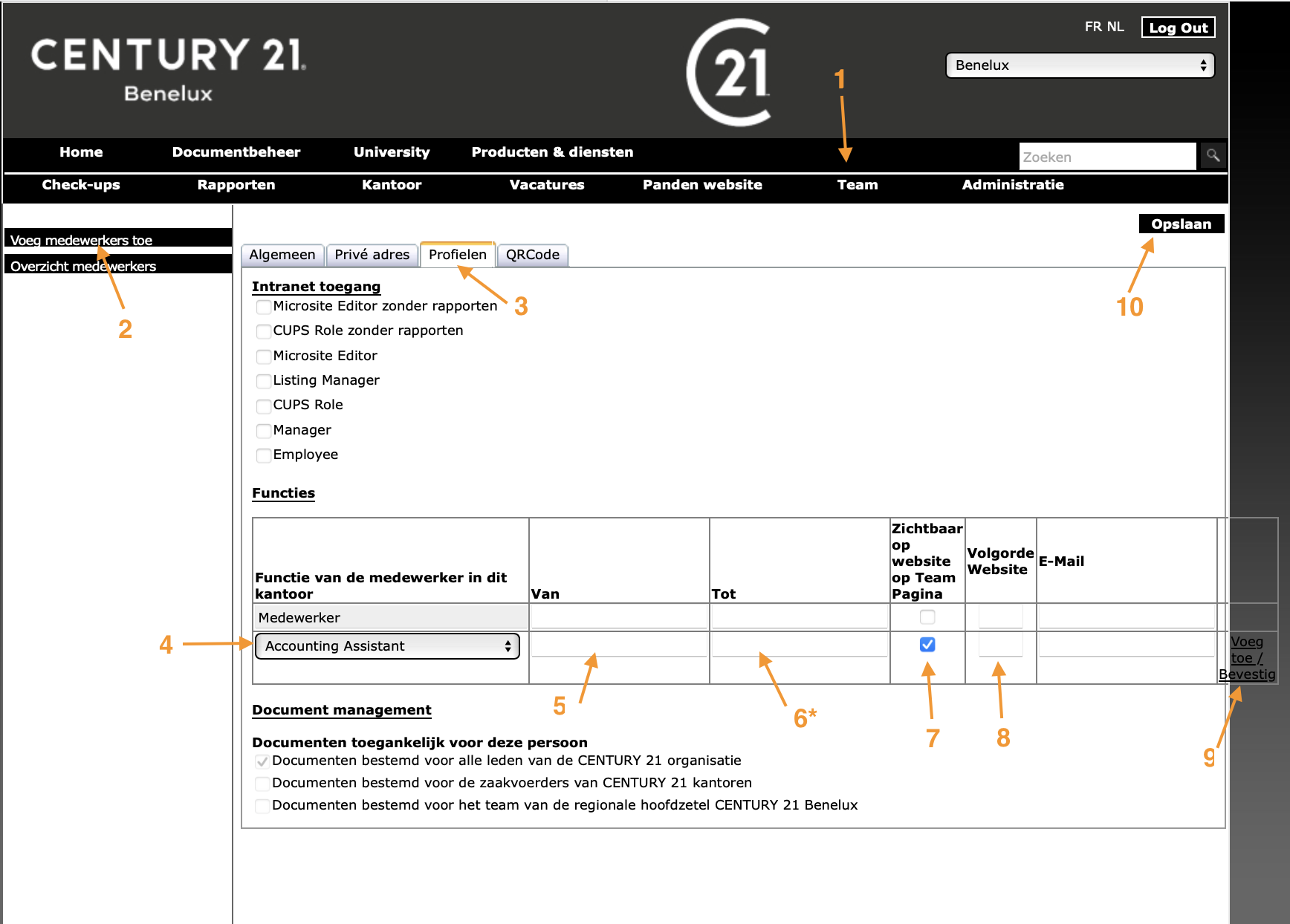The width and height of the screenshot is (1290, 924).
Task: Switch to the Algemeen tab
Action: pos(282,255)
